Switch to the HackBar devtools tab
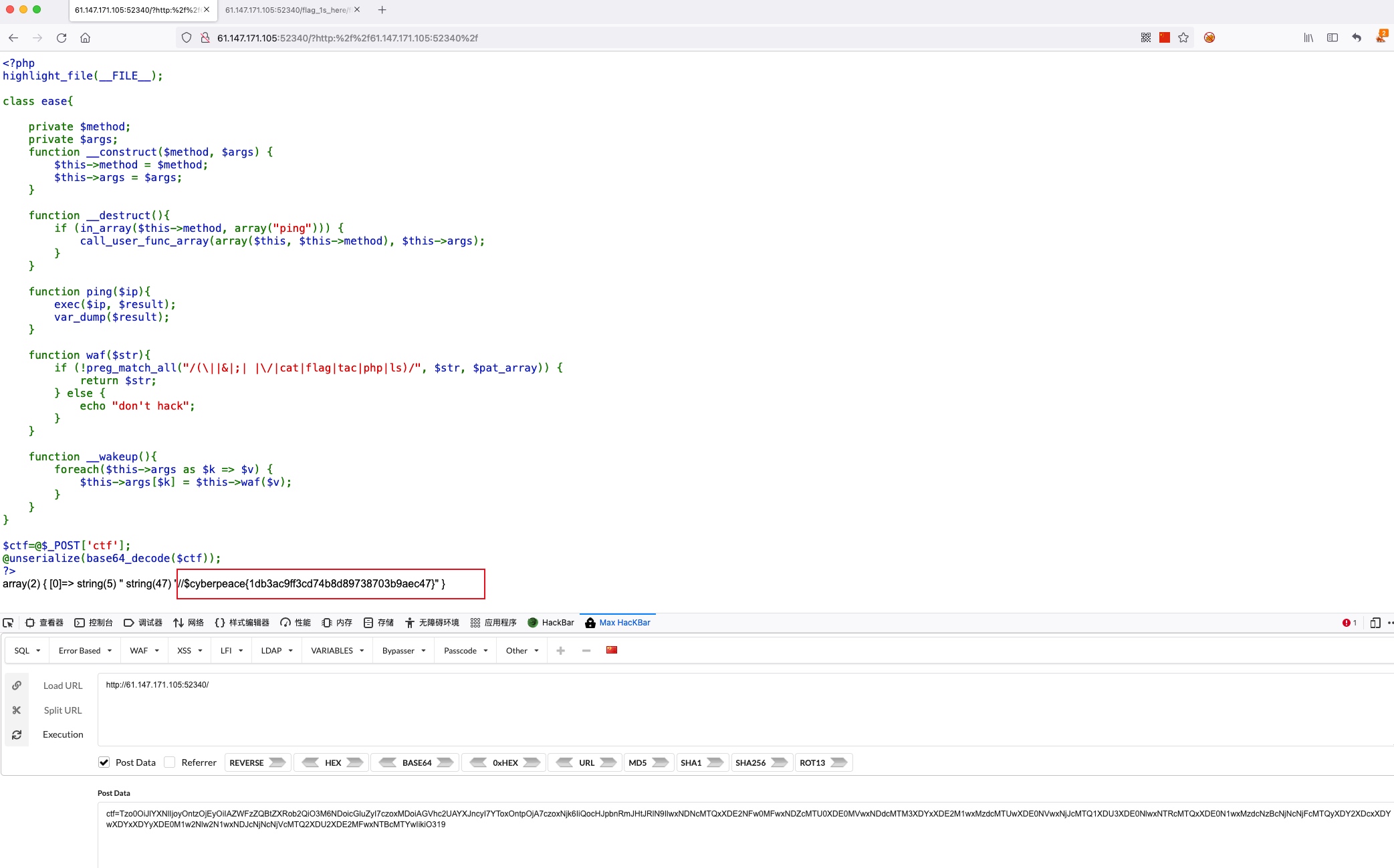The height and width of the screenshot is (868, 1394). [x=551, y=623]
